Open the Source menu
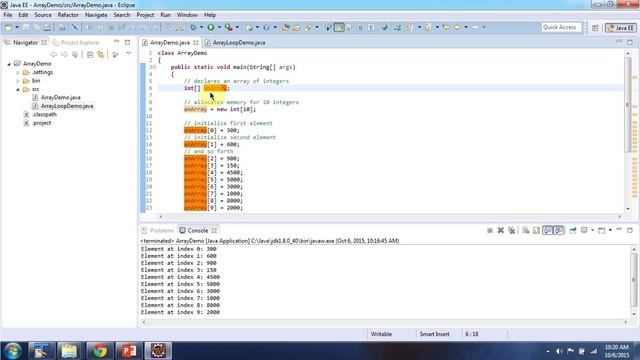Screen dimensions: 640x360 click(43, 15)
